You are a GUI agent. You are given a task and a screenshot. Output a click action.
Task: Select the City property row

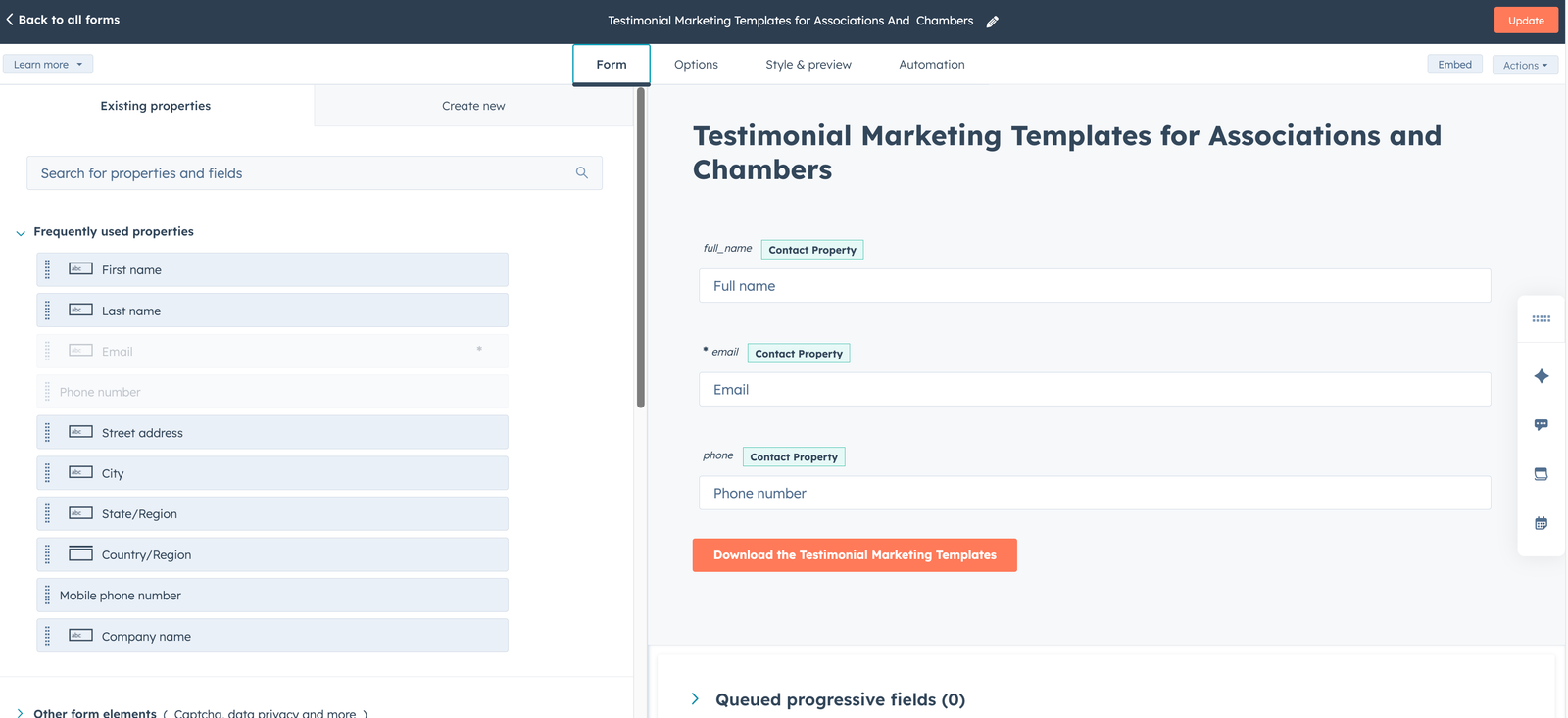coord(272,473)
